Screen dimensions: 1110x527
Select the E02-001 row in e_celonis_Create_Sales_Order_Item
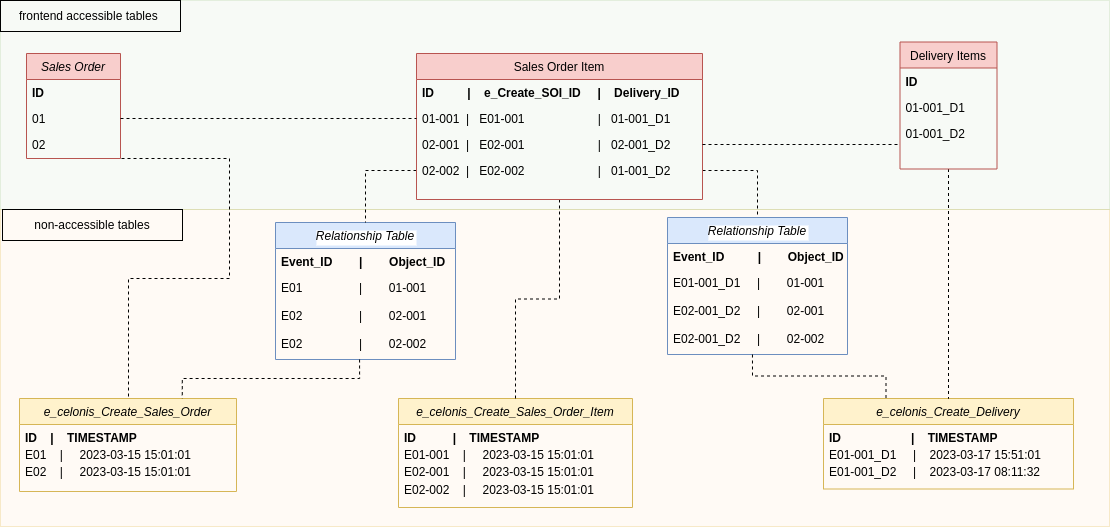click(x=498, y=472)
